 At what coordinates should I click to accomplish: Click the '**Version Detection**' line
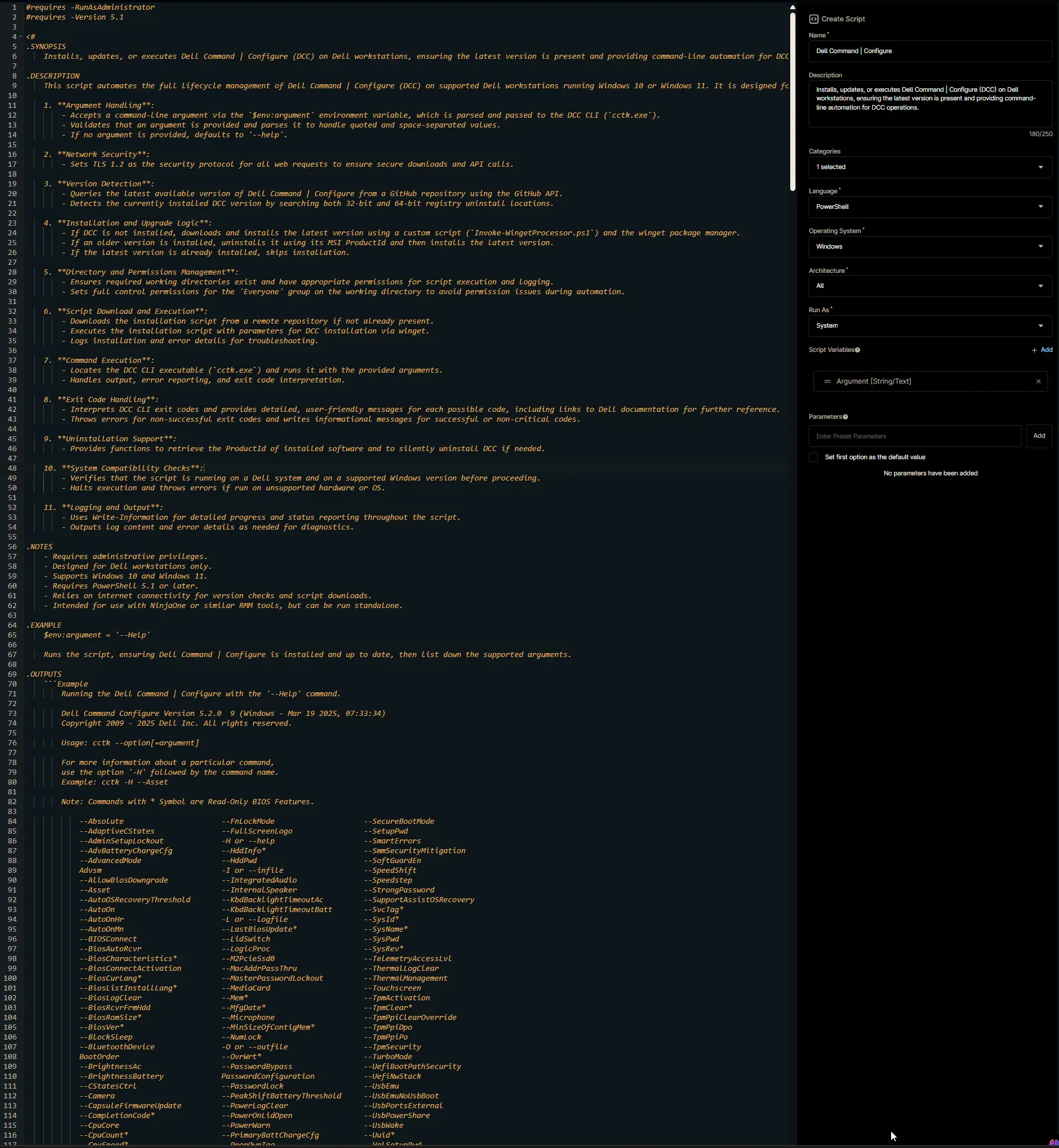(99, 184)
